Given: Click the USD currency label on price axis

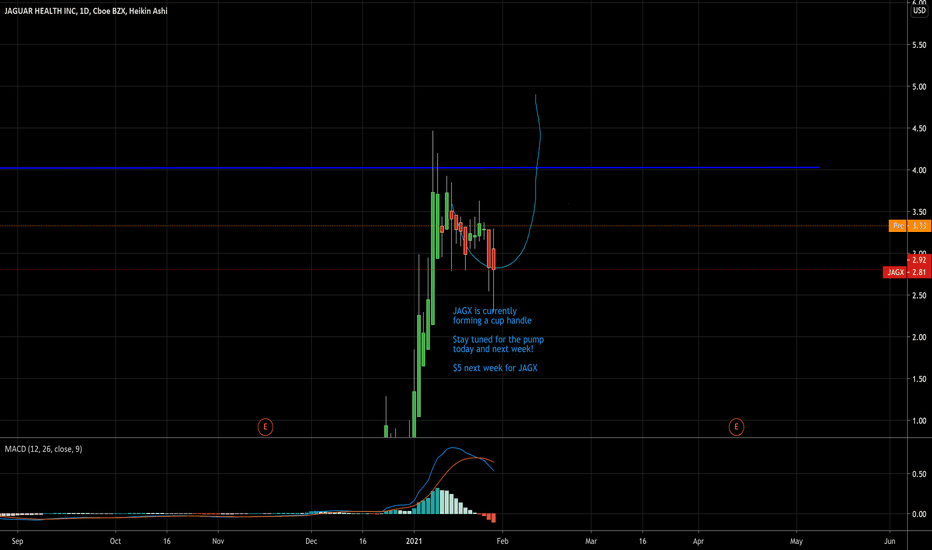Looking at the screenshot, I should [x=919, y=10].
